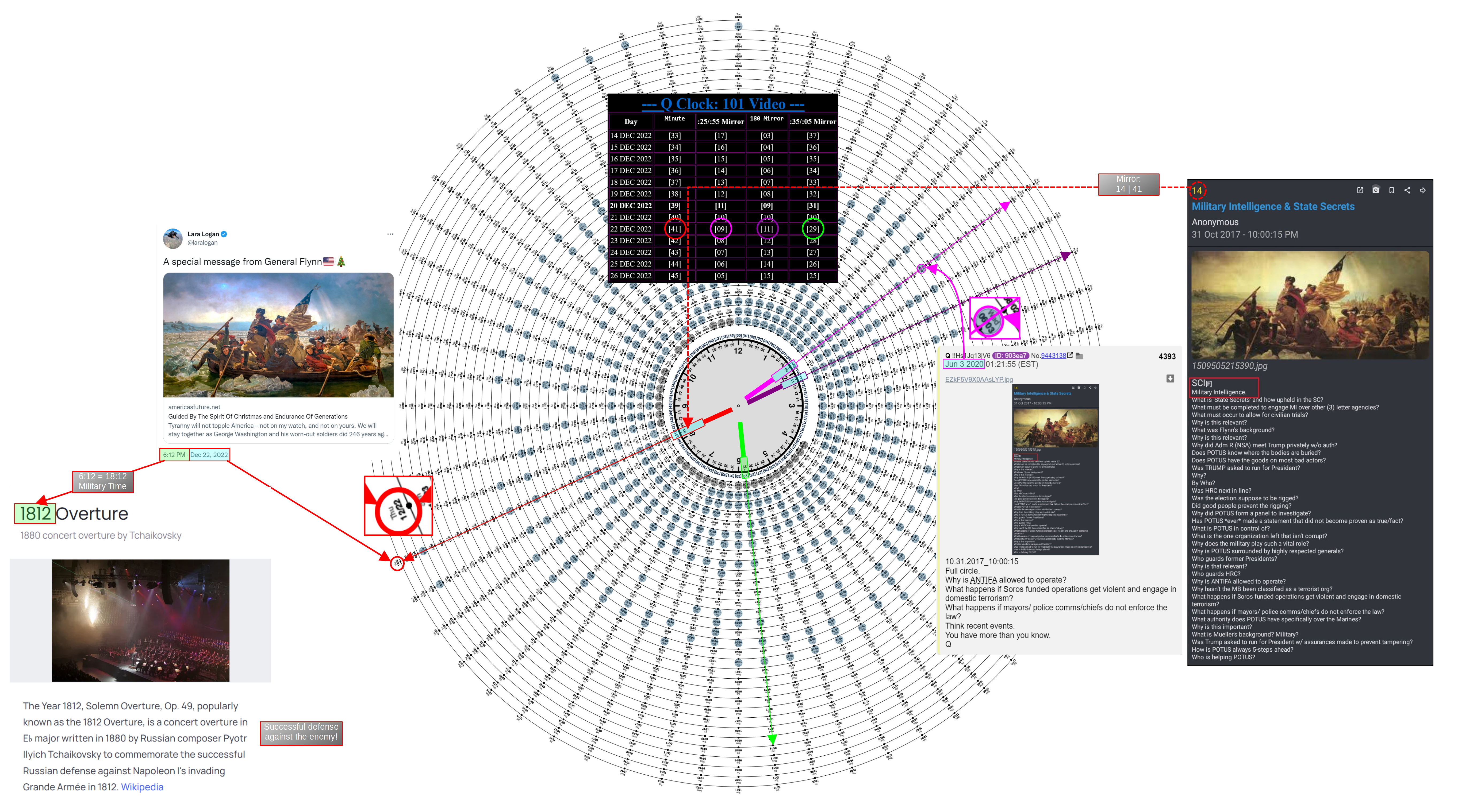Viewport: 1477px width, 812px height.
Task: Click the 'Full circle.' line in post 4393
Action: 963,571
